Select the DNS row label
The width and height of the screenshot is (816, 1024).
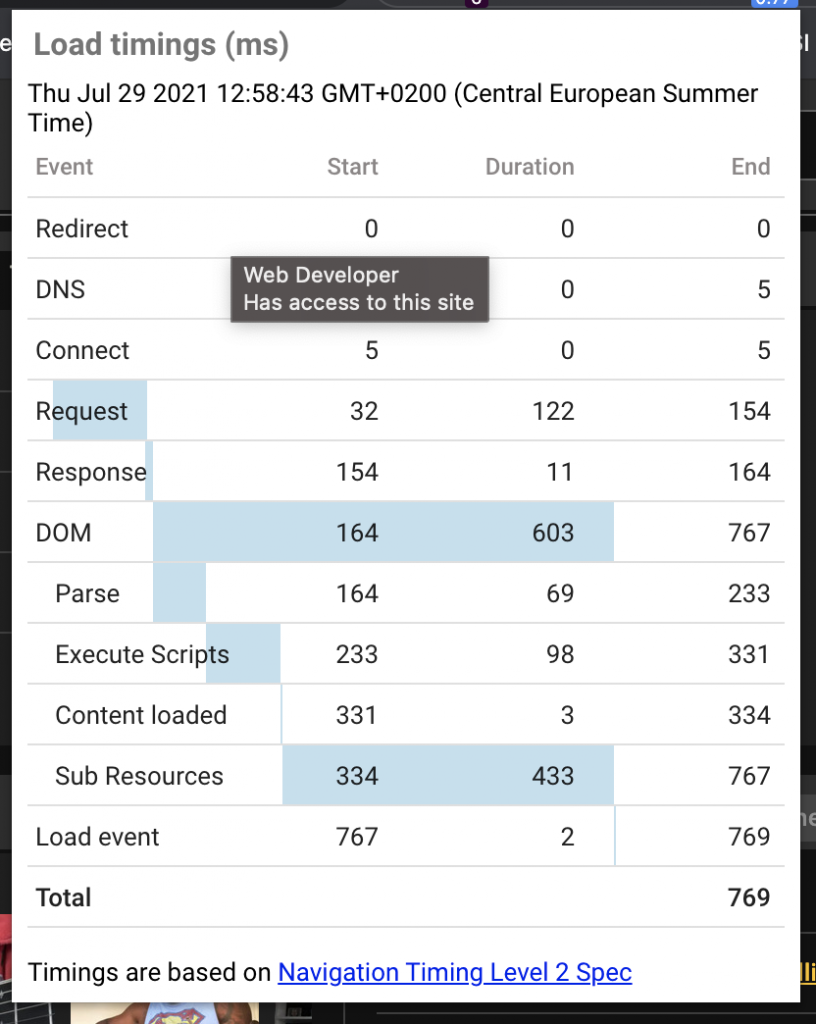click(x=60, y=289)
